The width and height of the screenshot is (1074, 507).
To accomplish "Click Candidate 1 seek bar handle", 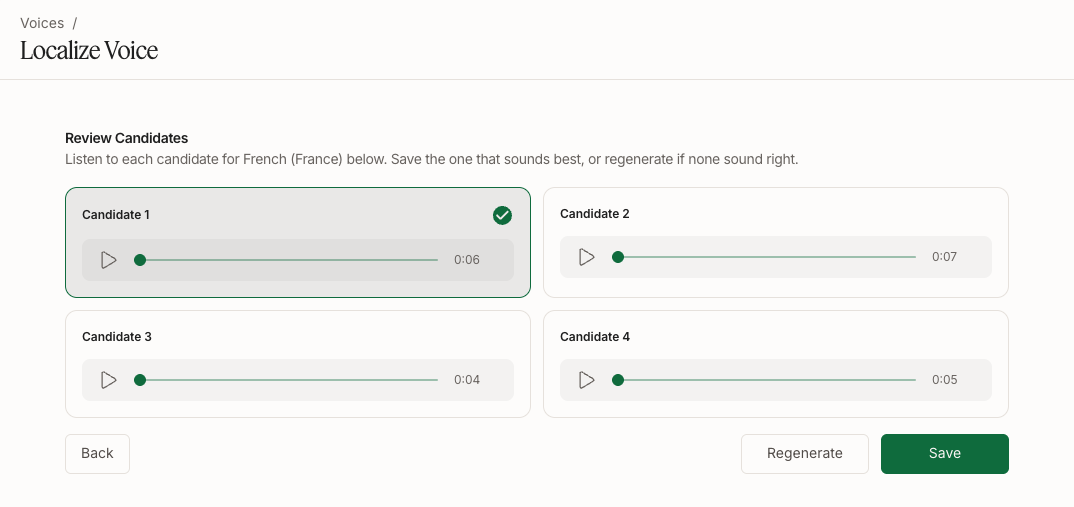I will tap(140, 260).
